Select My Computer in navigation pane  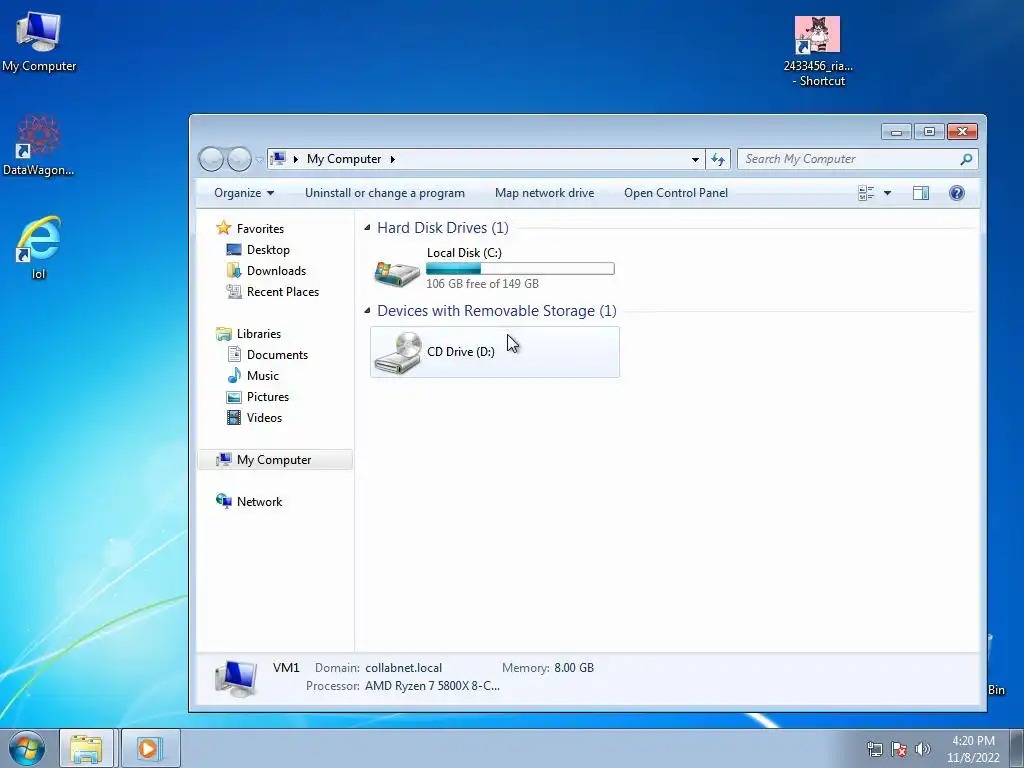point(274,460)
